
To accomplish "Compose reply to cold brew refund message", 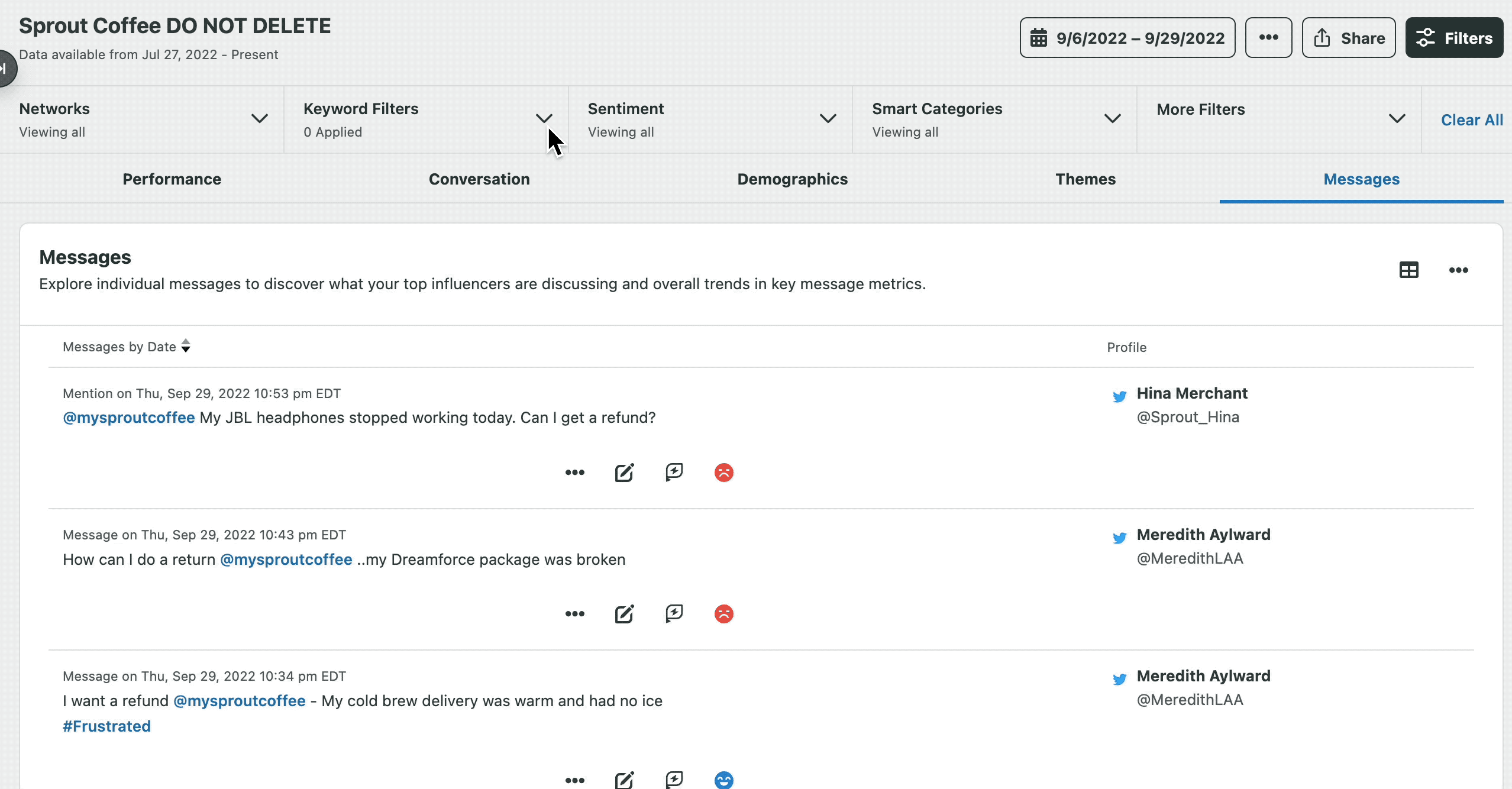I will click(624, 780).
